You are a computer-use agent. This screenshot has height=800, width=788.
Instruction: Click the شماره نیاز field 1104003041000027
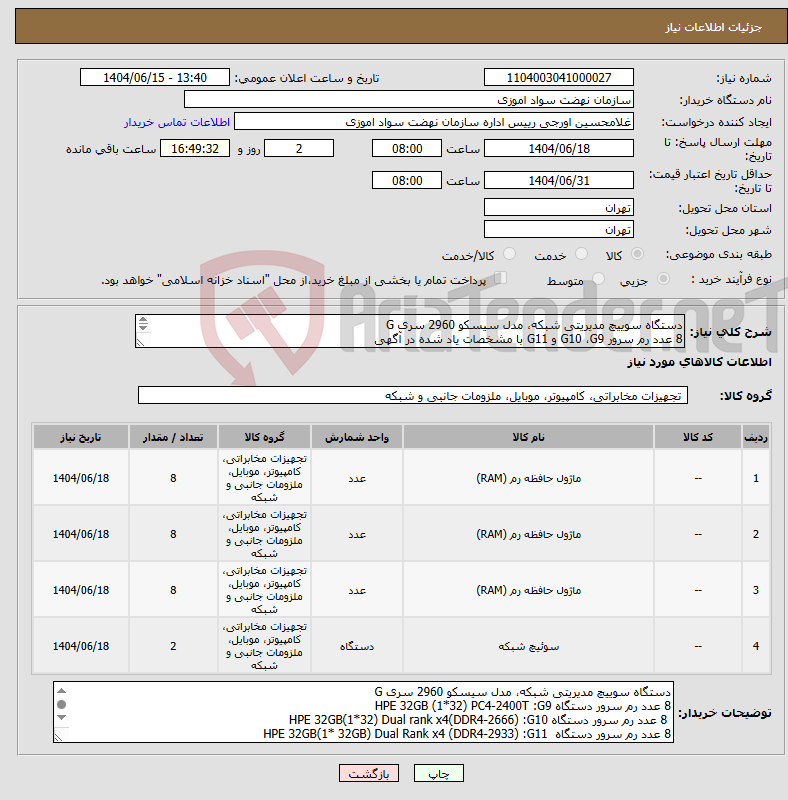click(559, 78)
